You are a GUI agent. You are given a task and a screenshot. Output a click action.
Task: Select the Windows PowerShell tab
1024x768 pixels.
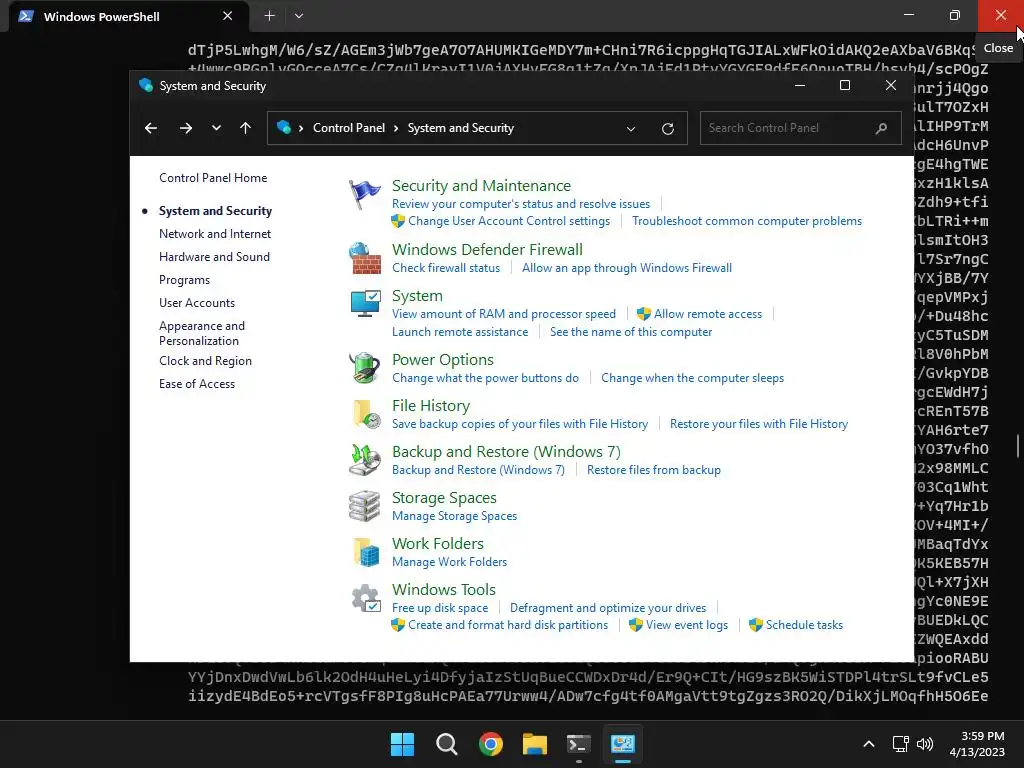point(128,16)
